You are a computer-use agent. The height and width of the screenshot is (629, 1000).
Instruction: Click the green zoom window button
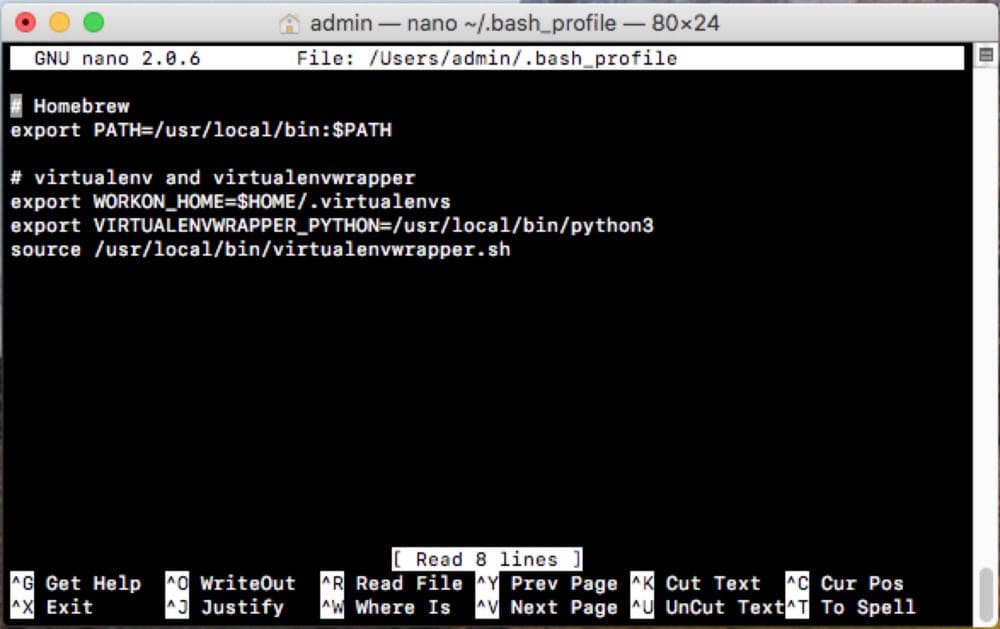94,23
